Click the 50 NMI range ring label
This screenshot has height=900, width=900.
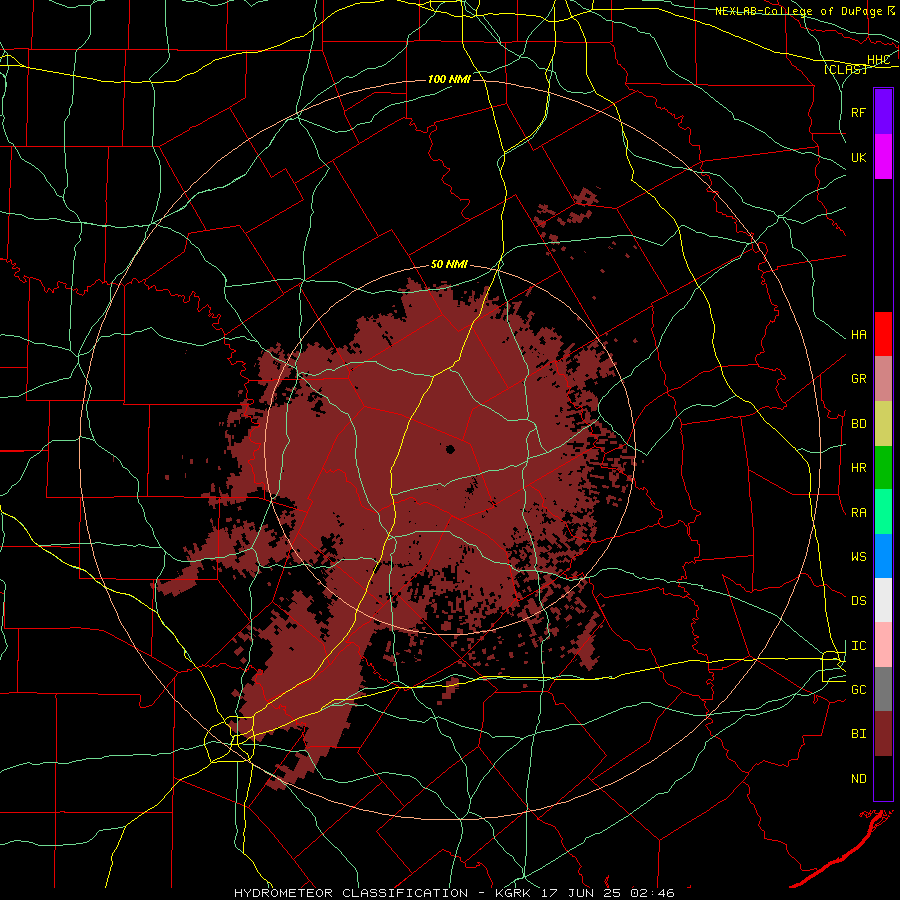coord(449,265)
